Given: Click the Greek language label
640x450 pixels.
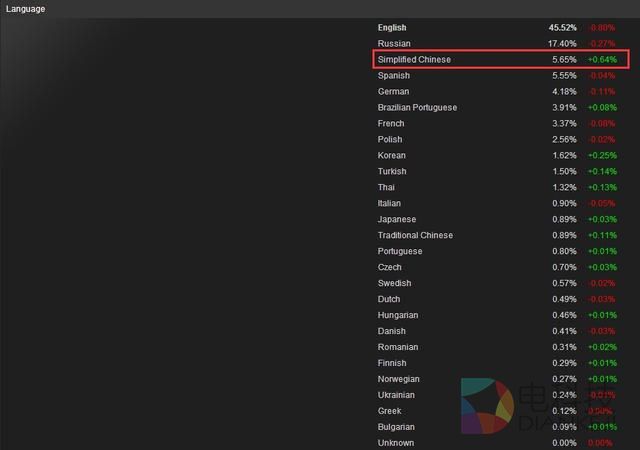Looking at the screenshot, I should [389, 411].
